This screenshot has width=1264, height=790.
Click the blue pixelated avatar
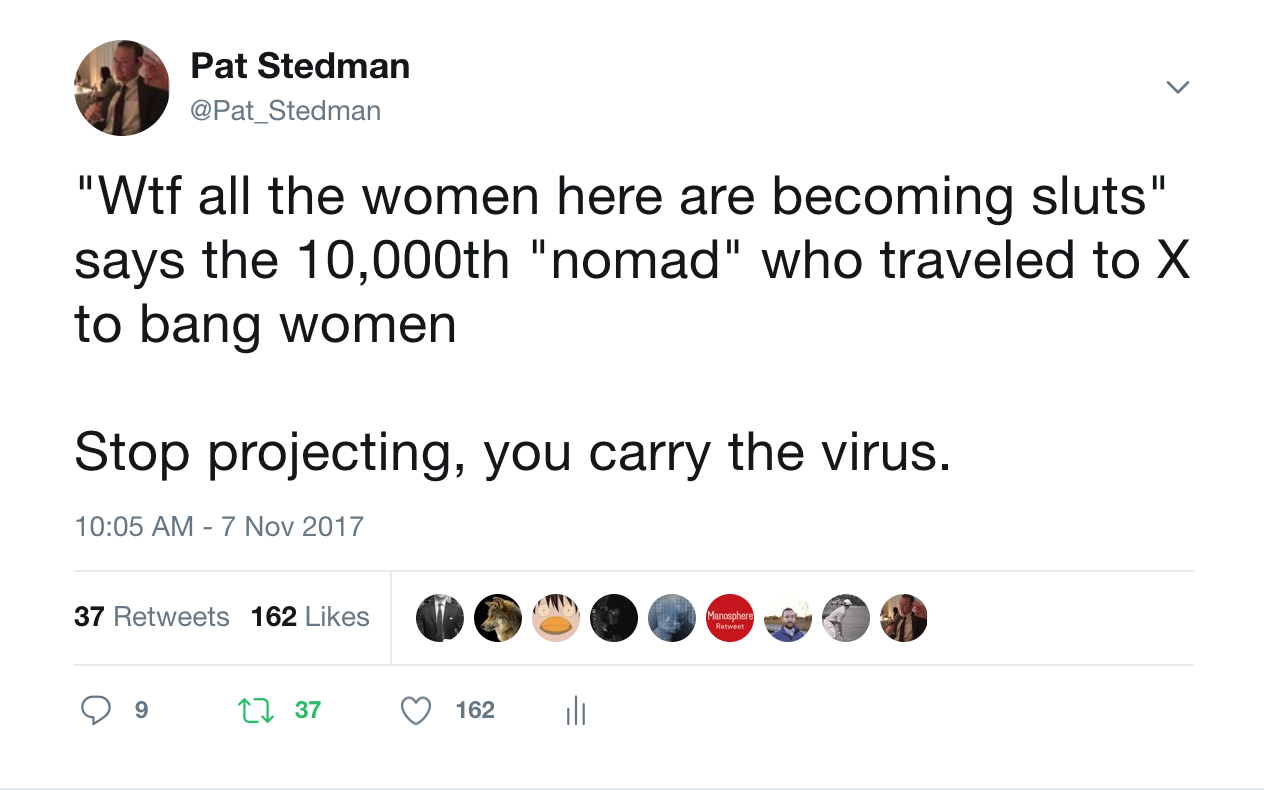point(672,618)
